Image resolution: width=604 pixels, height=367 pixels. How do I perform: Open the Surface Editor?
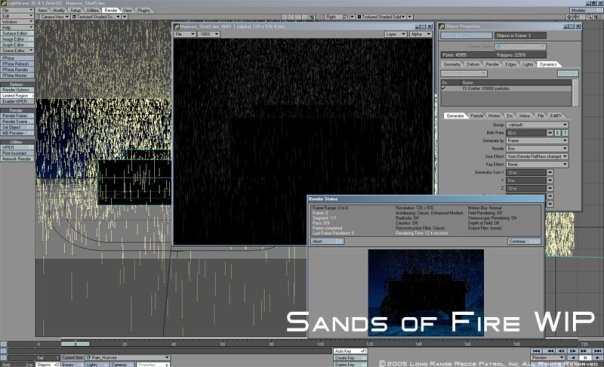coord(17,34)
